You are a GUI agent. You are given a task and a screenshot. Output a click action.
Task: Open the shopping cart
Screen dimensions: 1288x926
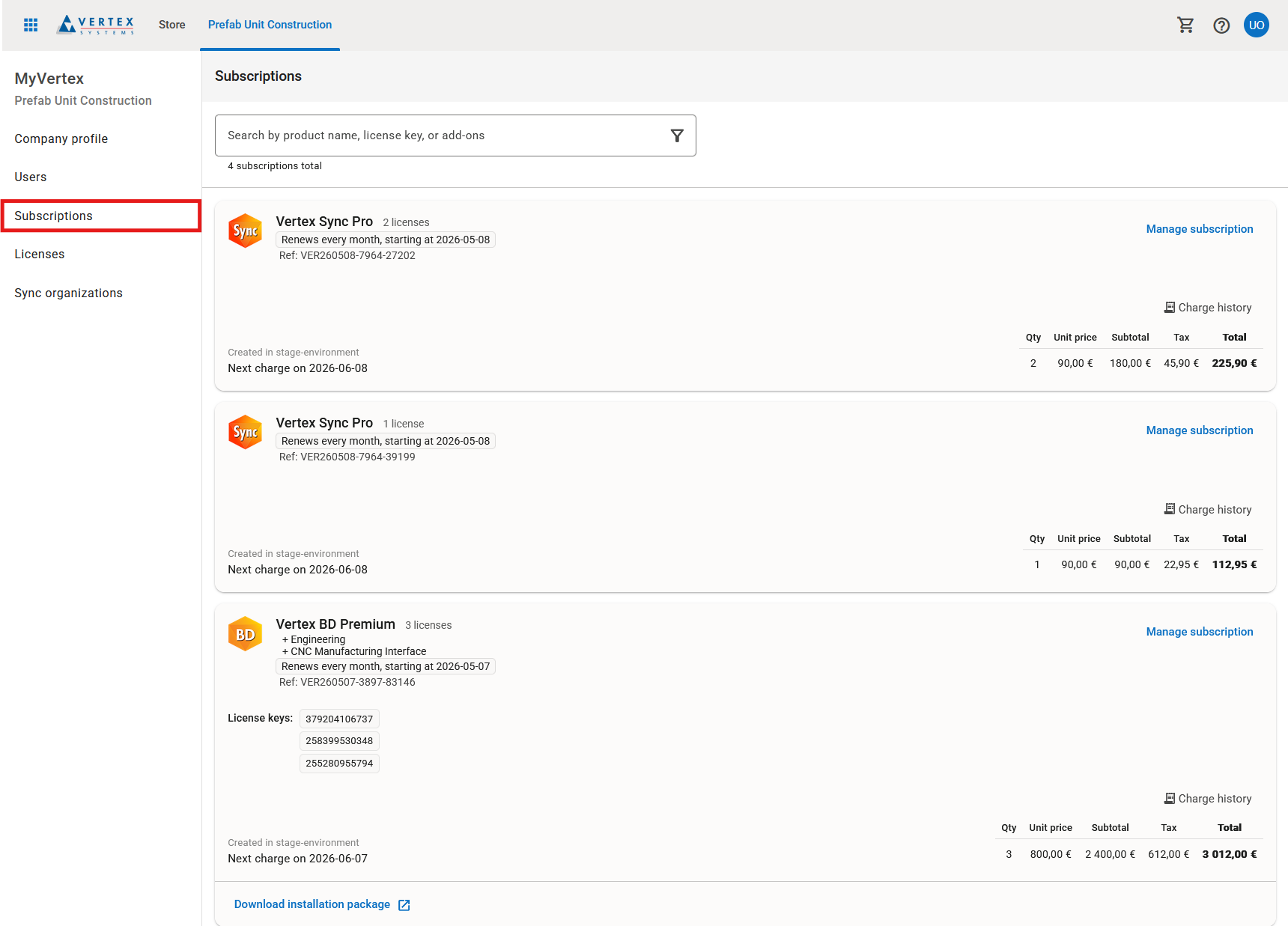(1185, 25)
